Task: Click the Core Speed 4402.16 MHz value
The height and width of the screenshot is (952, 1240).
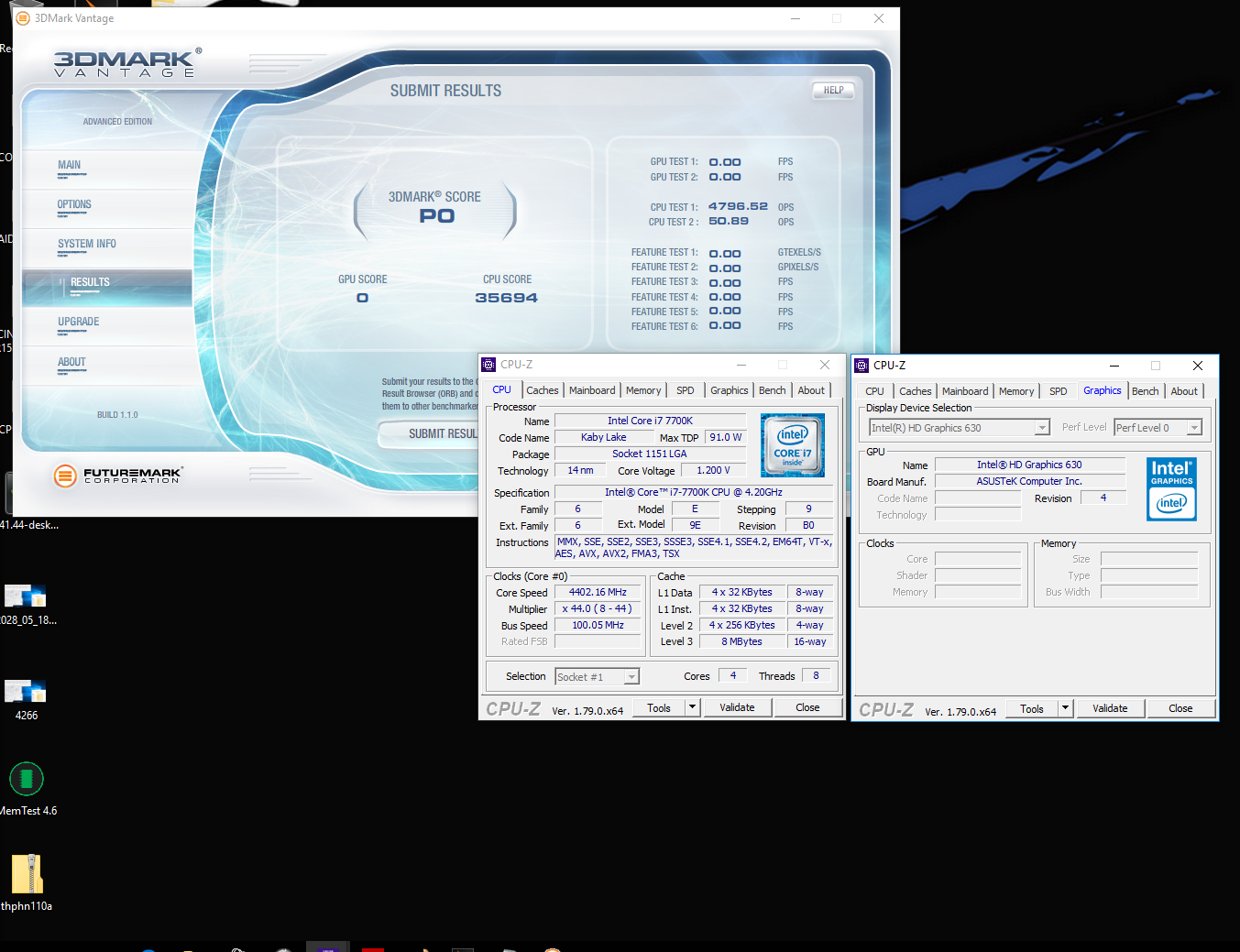Action: pyautogui.click(x=598, y=593)
